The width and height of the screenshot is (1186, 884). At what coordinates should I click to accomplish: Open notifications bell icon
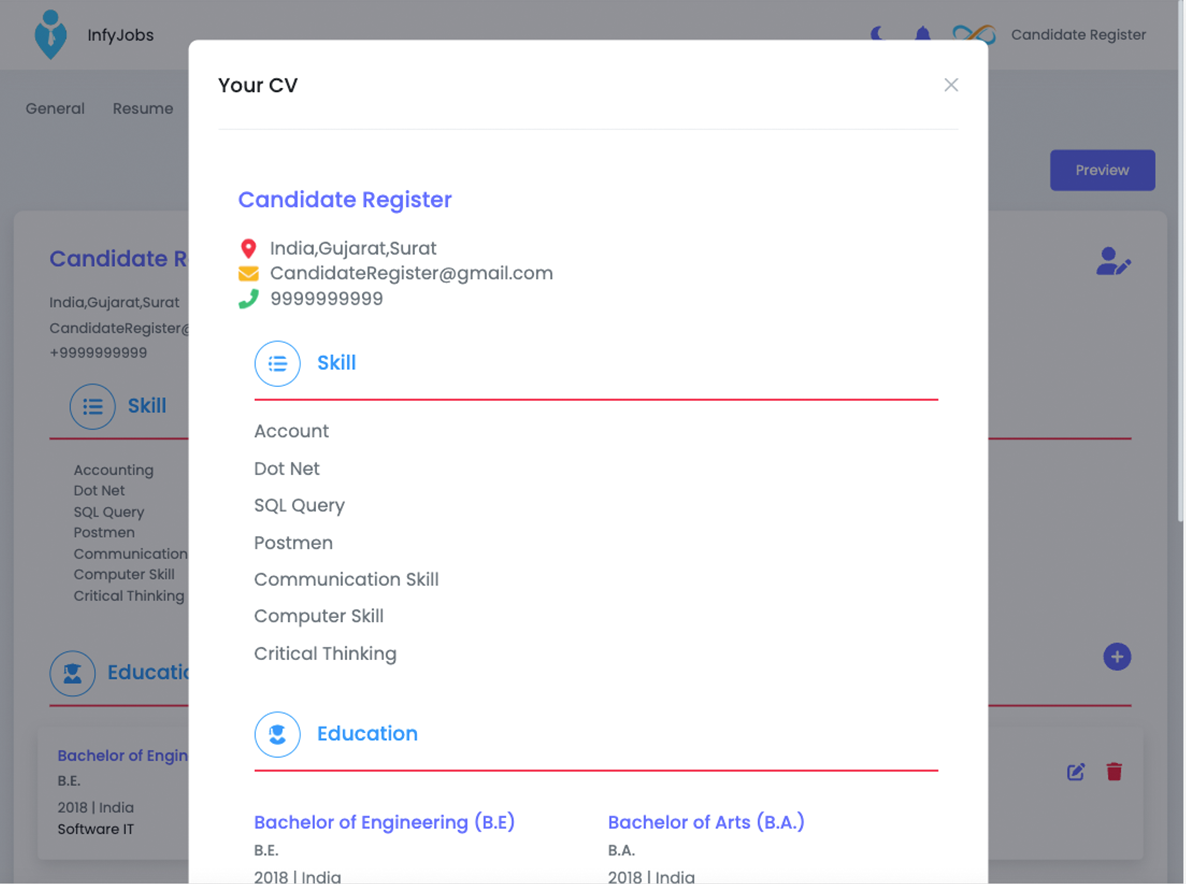[x=922, y=35]
